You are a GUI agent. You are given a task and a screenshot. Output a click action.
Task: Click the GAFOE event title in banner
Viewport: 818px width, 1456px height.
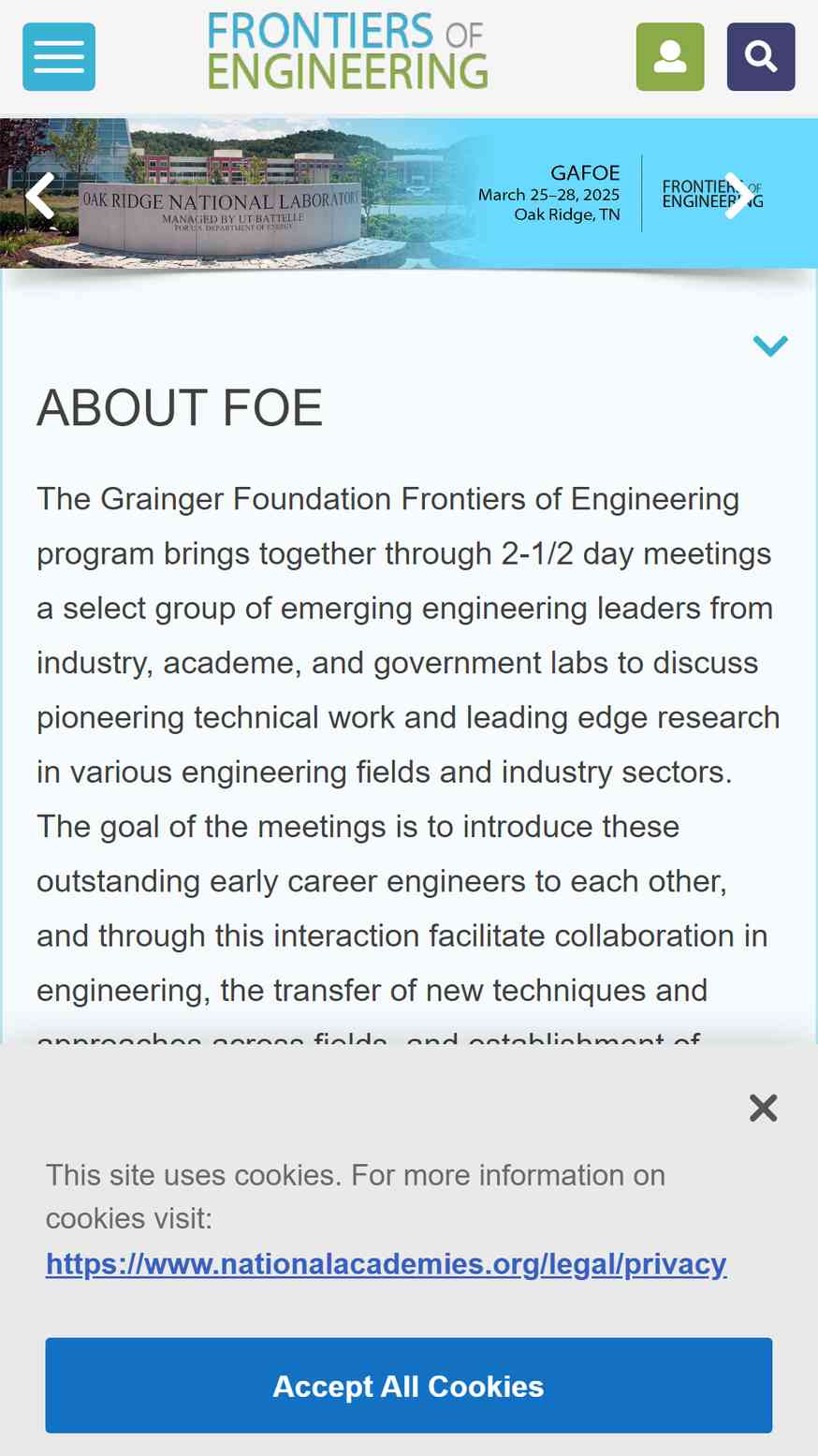tap(585, 173)
